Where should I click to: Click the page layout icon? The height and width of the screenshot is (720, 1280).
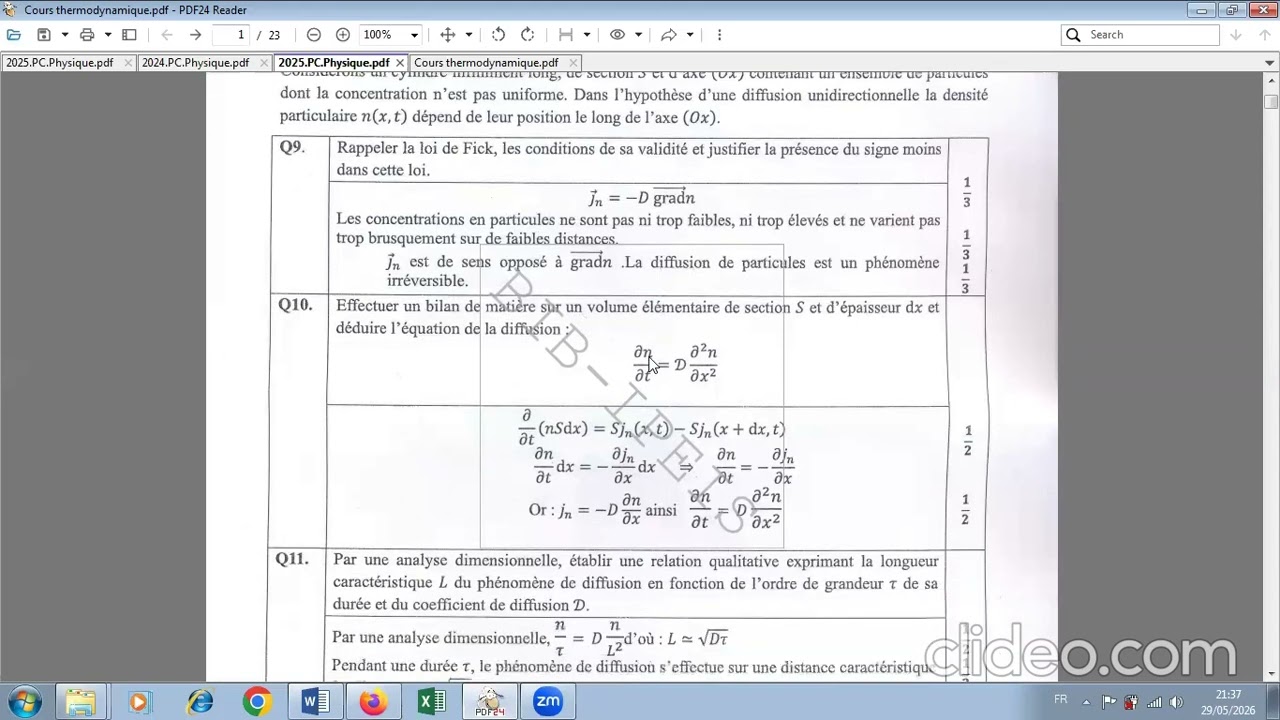pyautogui.click(x=566, y=35)
